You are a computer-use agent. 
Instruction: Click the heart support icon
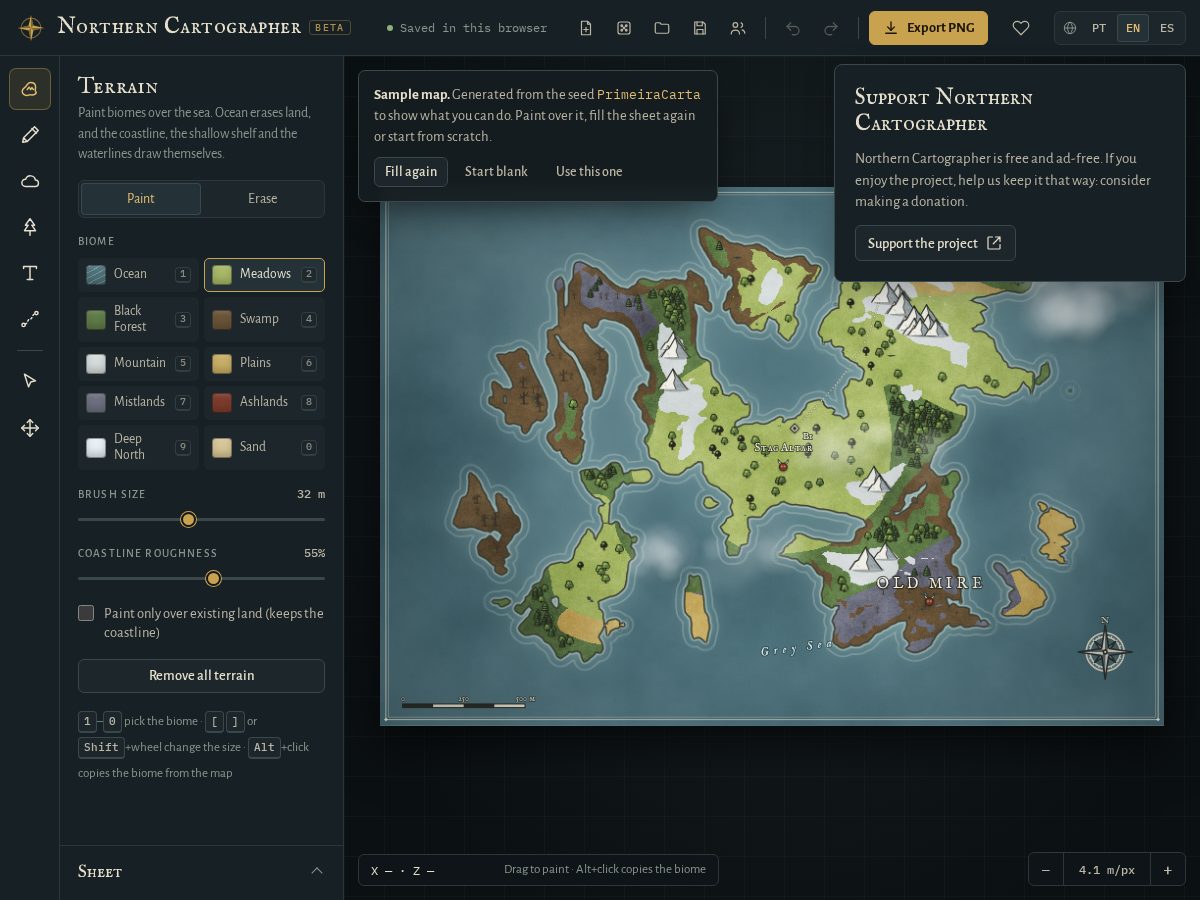(1021, 28)
